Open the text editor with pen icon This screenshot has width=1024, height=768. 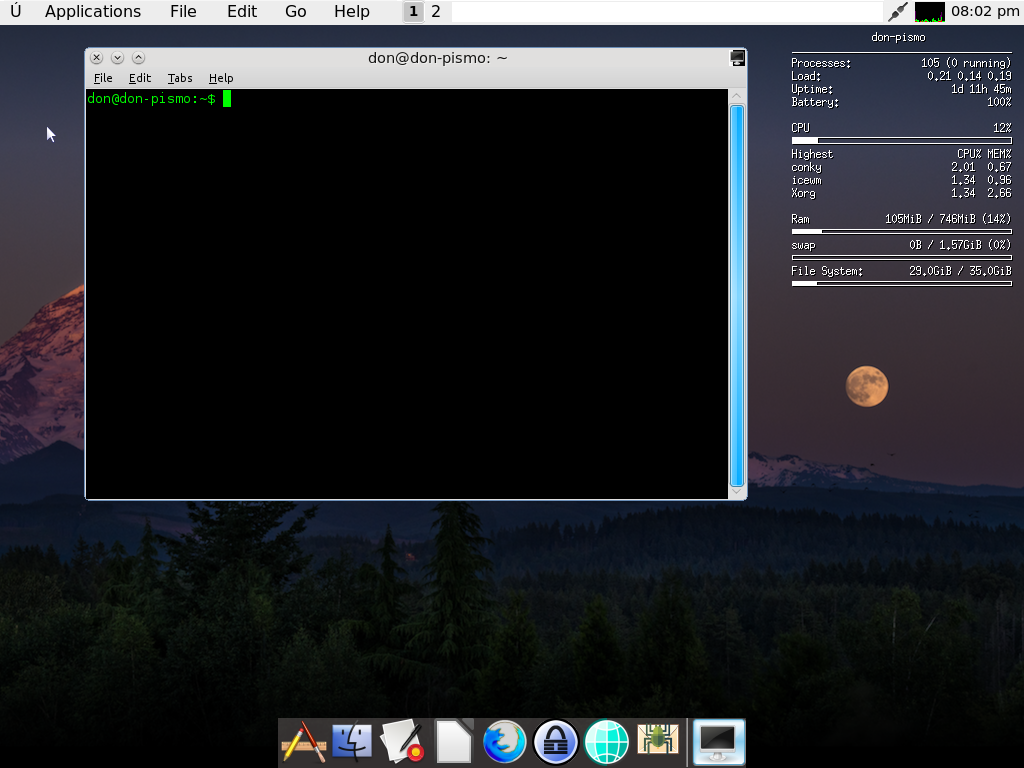coord(403,742)
